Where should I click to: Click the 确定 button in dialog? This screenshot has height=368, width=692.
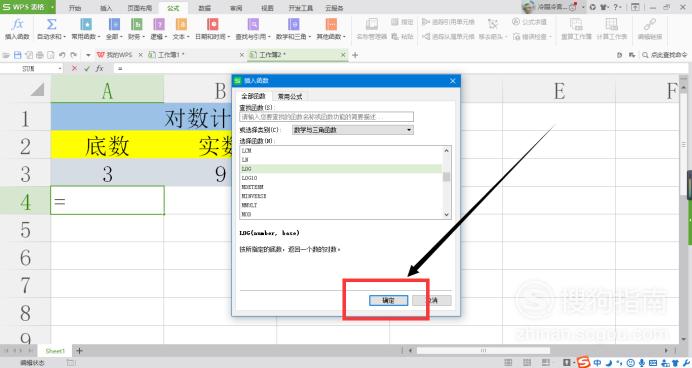[388, 300]
